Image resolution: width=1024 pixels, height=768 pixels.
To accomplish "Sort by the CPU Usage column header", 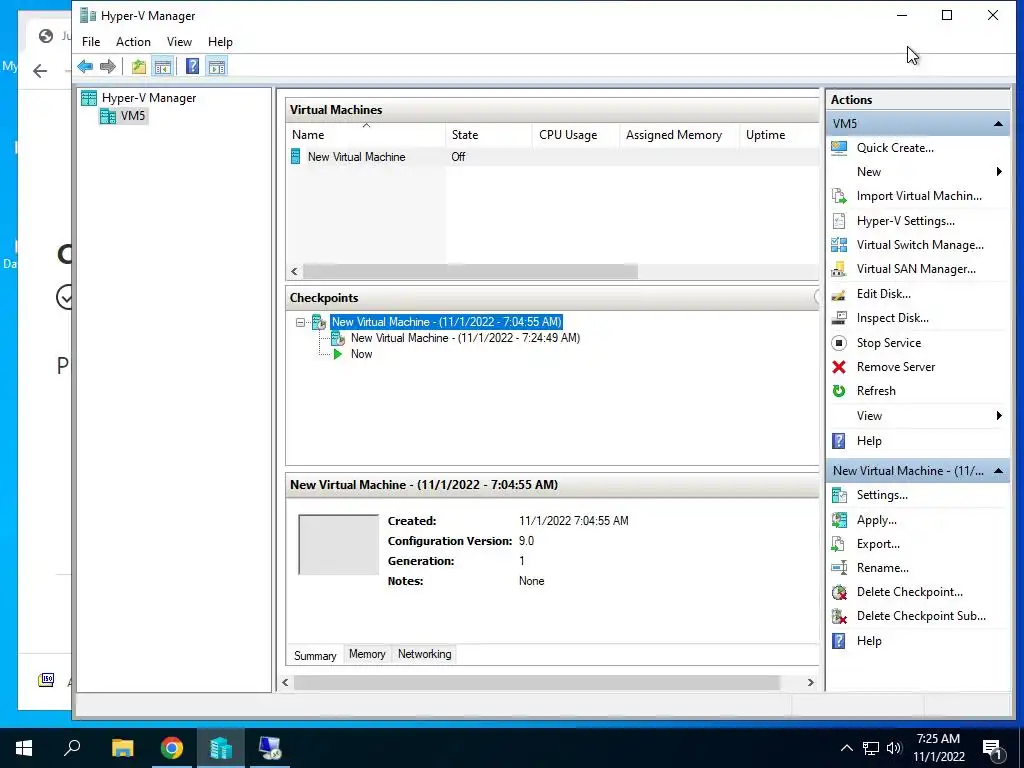I will [x=575, y=135].
